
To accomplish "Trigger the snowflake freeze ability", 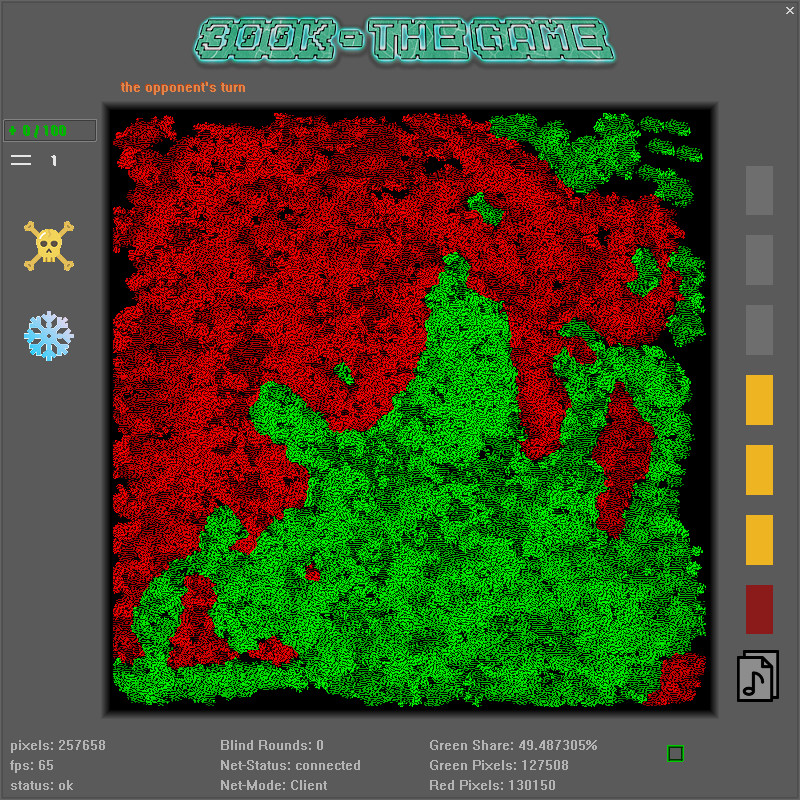I will pos(47,335).
